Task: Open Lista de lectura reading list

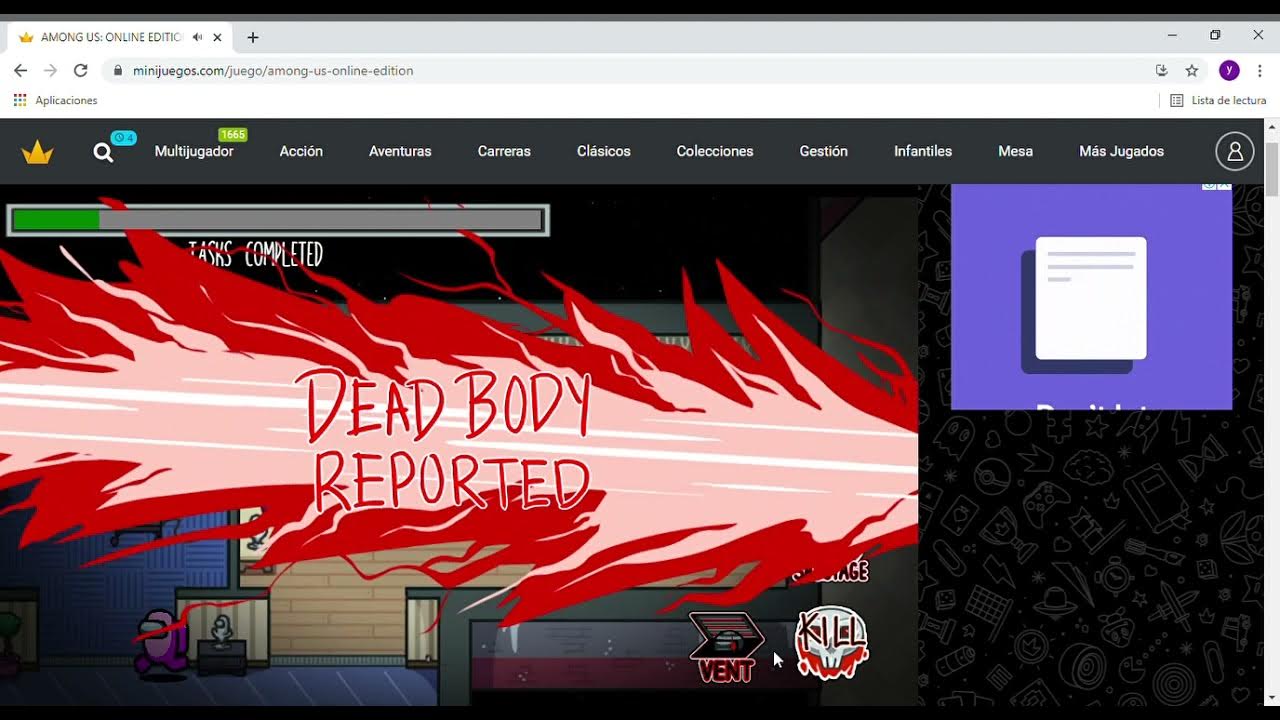Action: pos(1218,100)
